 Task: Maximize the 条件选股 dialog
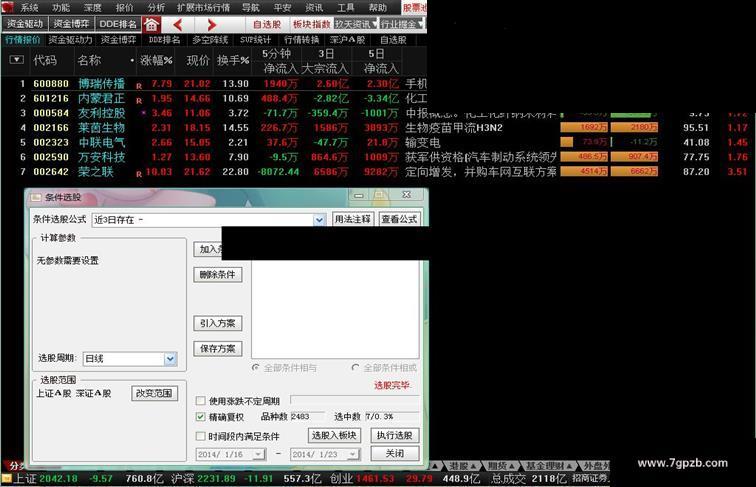(x=379, y=195)
